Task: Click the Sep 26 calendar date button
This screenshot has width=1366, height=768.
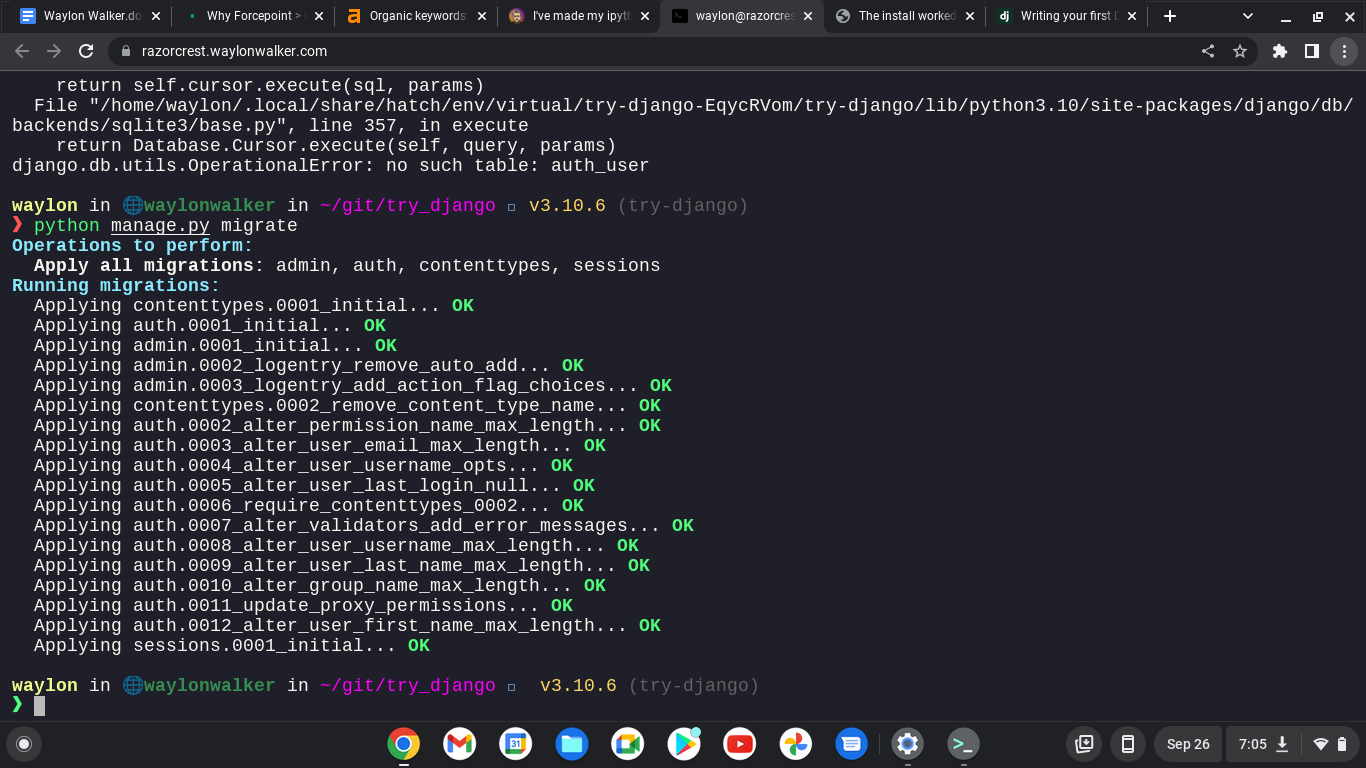Action: pos(1187,743)
